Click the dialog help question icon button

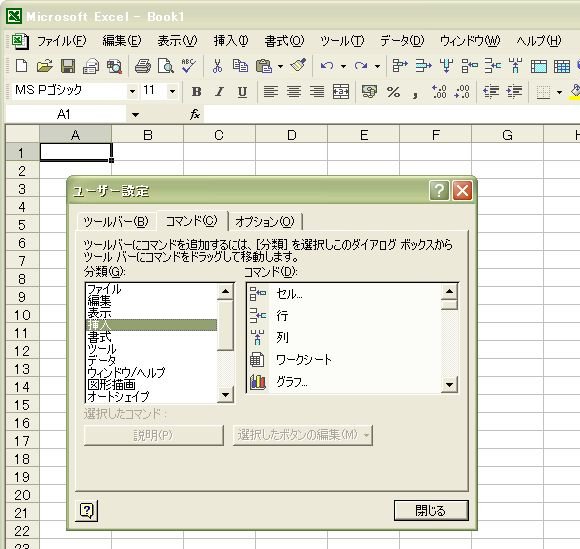click(x=87, y=511)
